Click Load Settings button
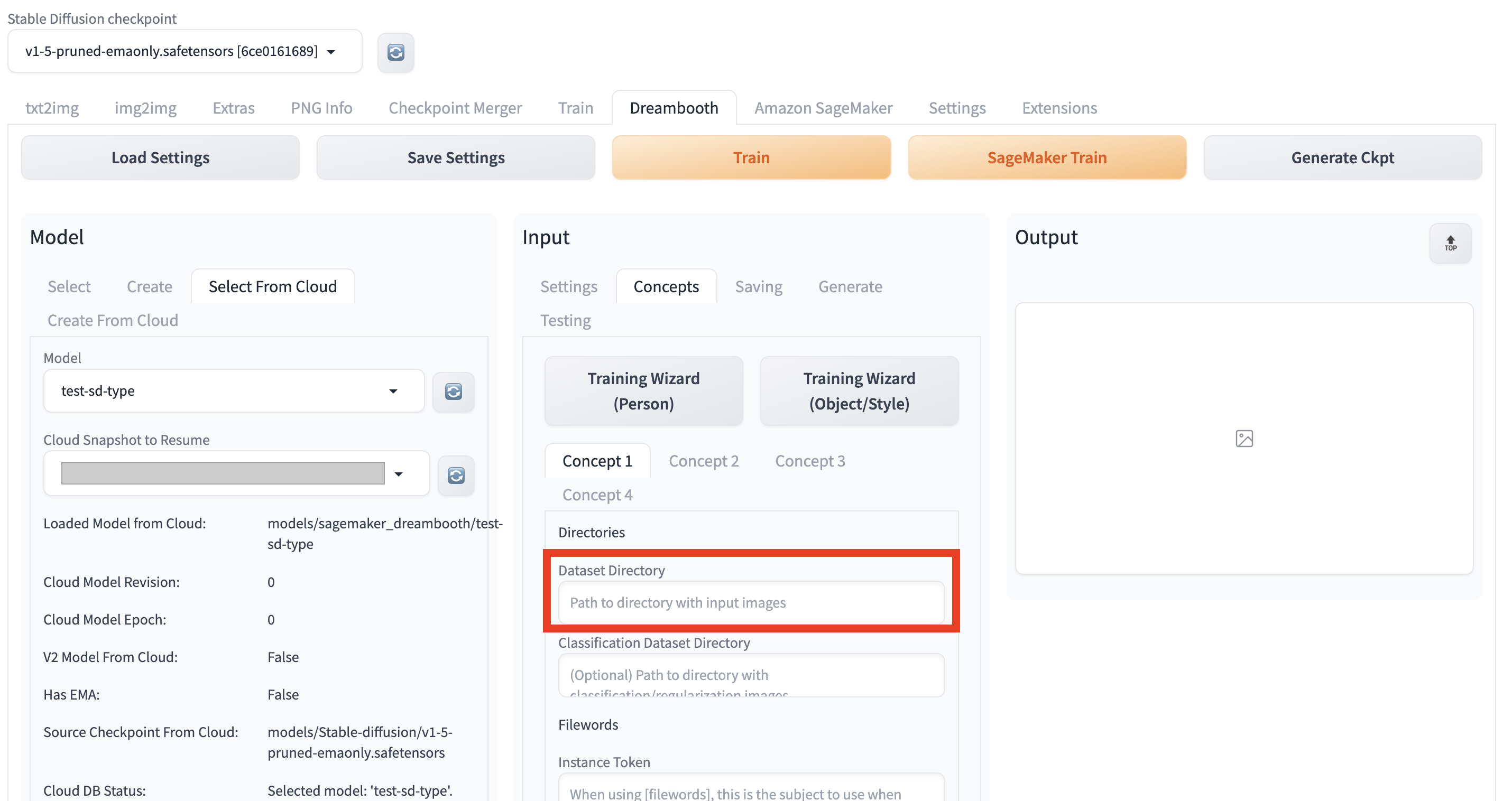This screenshot has width=1512, height=801. tap(160, 157)
